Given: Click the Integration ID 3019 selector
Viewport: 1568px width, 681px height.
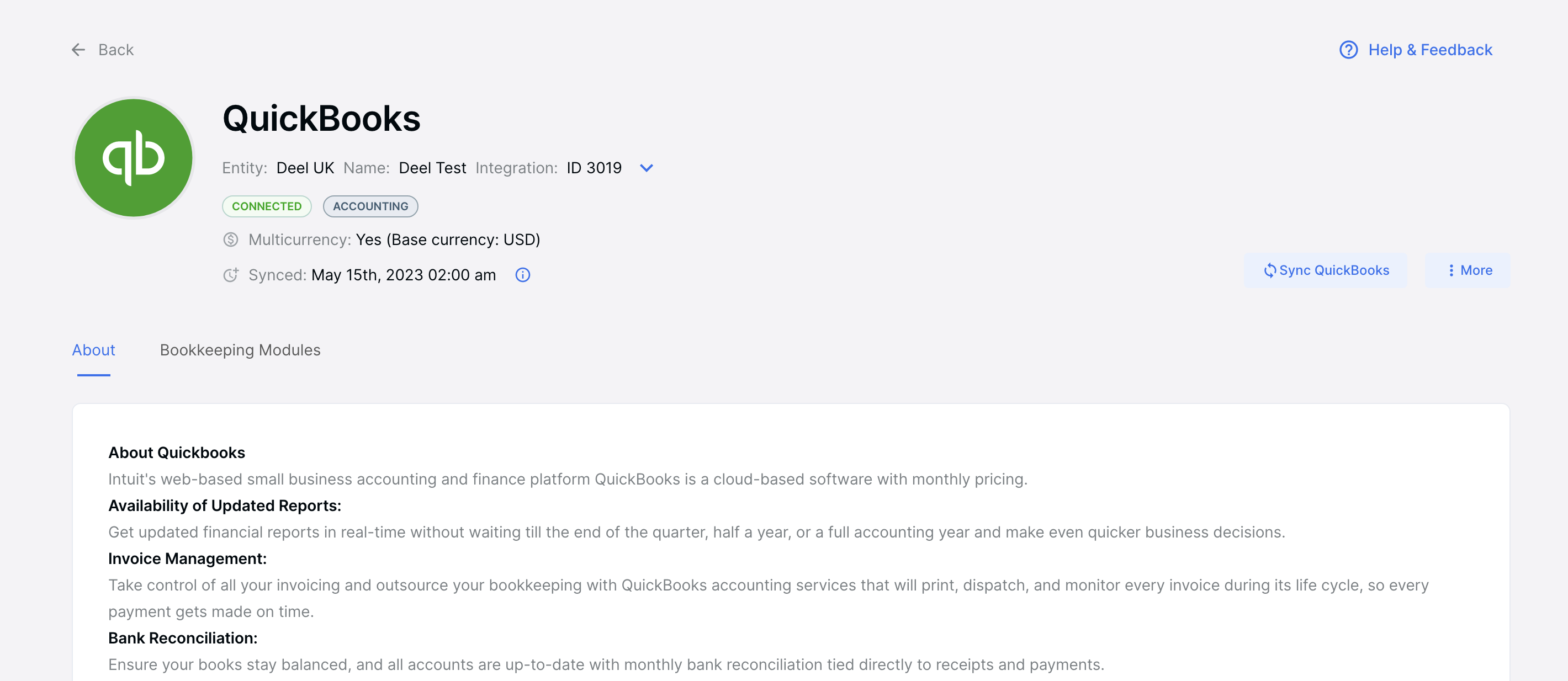Looking at the screenshot, I should (x=594, y=168).
